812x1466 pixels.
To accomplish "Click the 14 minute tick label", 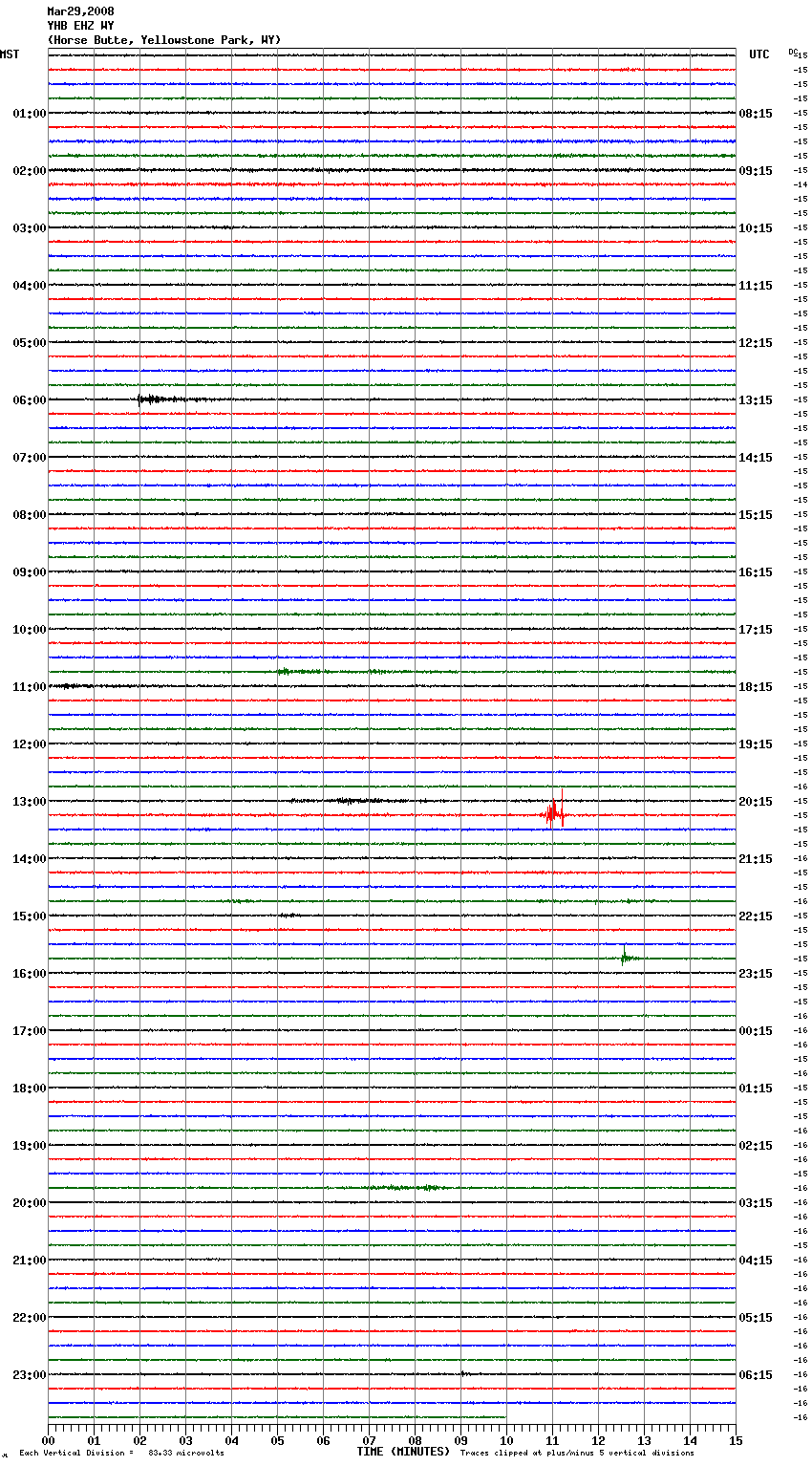I will click(x=690, y=1440).
